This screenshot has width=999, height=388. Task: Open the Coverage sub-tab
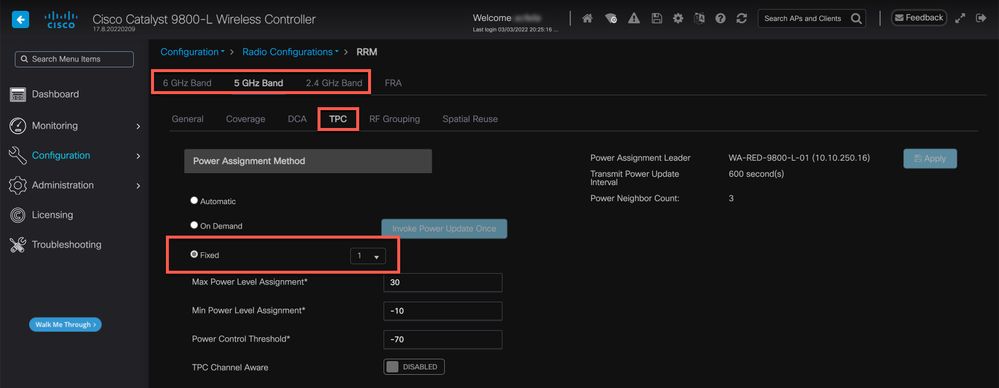(245, 119)
